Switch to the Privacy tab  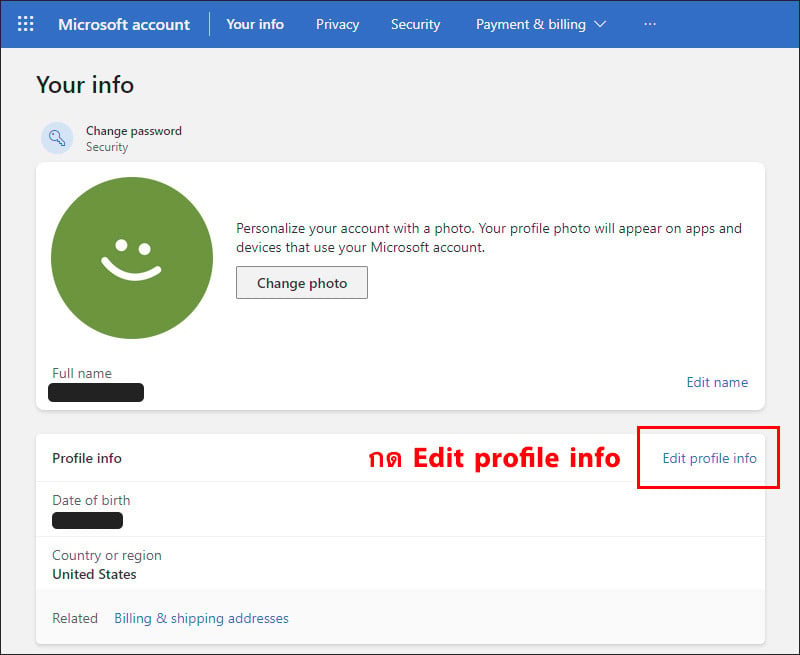point(337,24)
